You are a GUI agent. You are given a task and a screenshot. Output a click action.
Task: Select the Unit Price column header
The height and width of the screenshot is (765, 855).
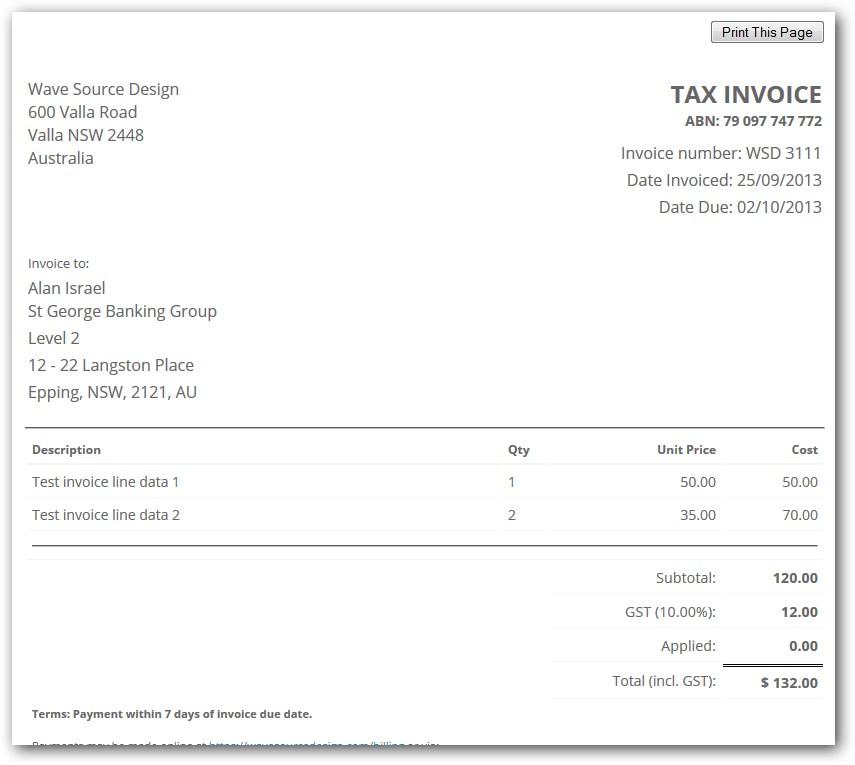tap(686, 449)
